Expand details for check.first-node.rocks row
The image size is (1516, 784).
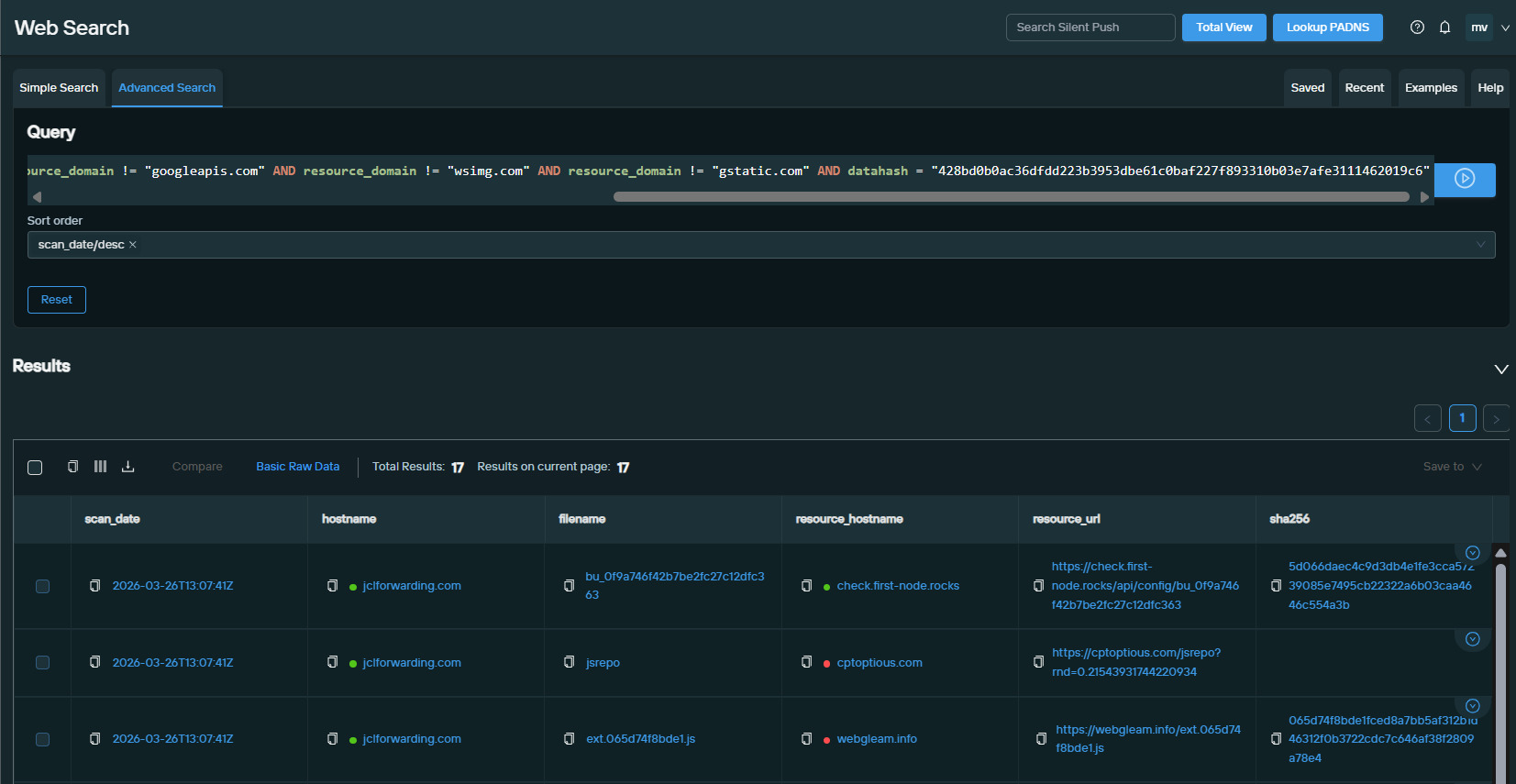tap(1472, 553)
